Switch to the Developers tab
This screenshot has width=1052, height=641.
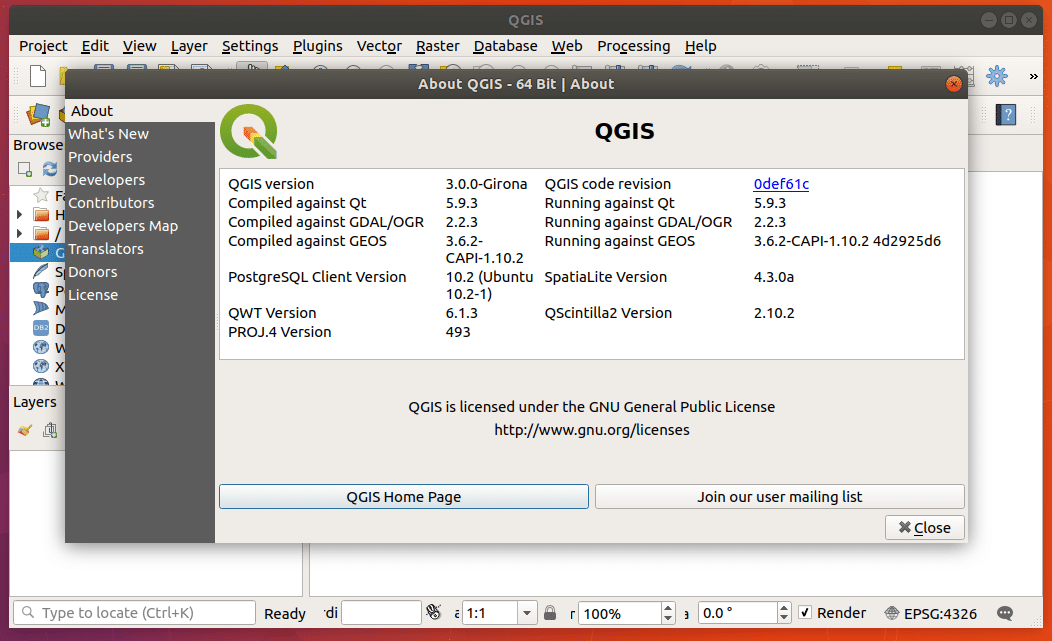click(140, 180)
